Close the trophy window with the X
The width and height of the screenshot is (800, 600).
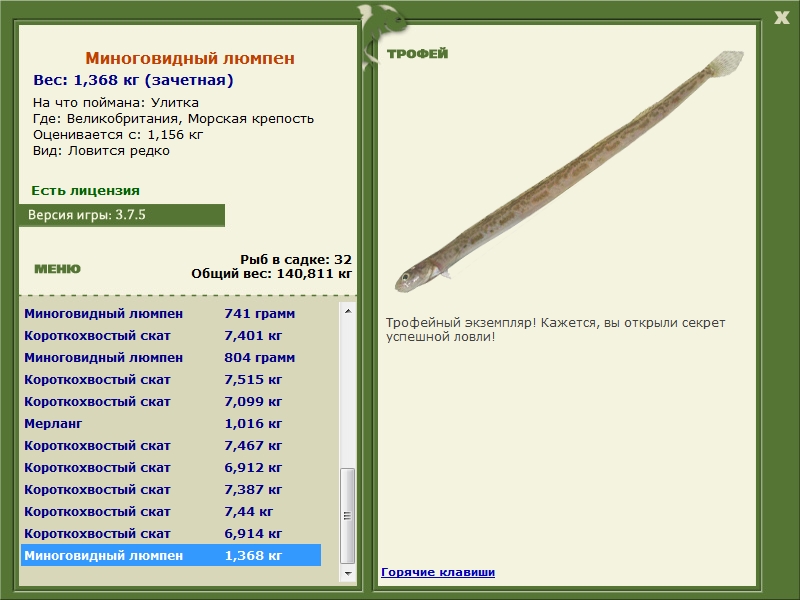(781, 18)
